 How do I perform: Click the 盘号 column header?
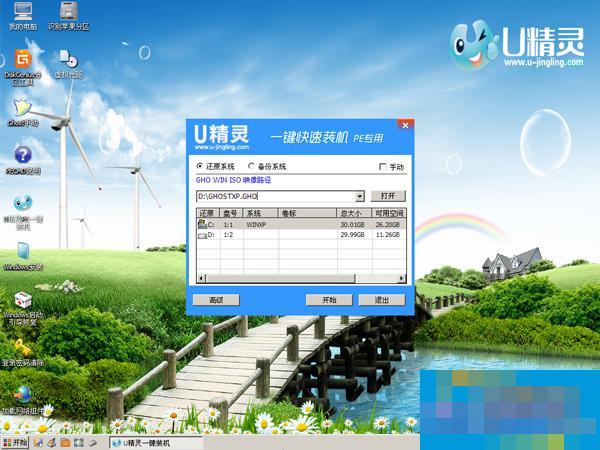tap(232, 213)
